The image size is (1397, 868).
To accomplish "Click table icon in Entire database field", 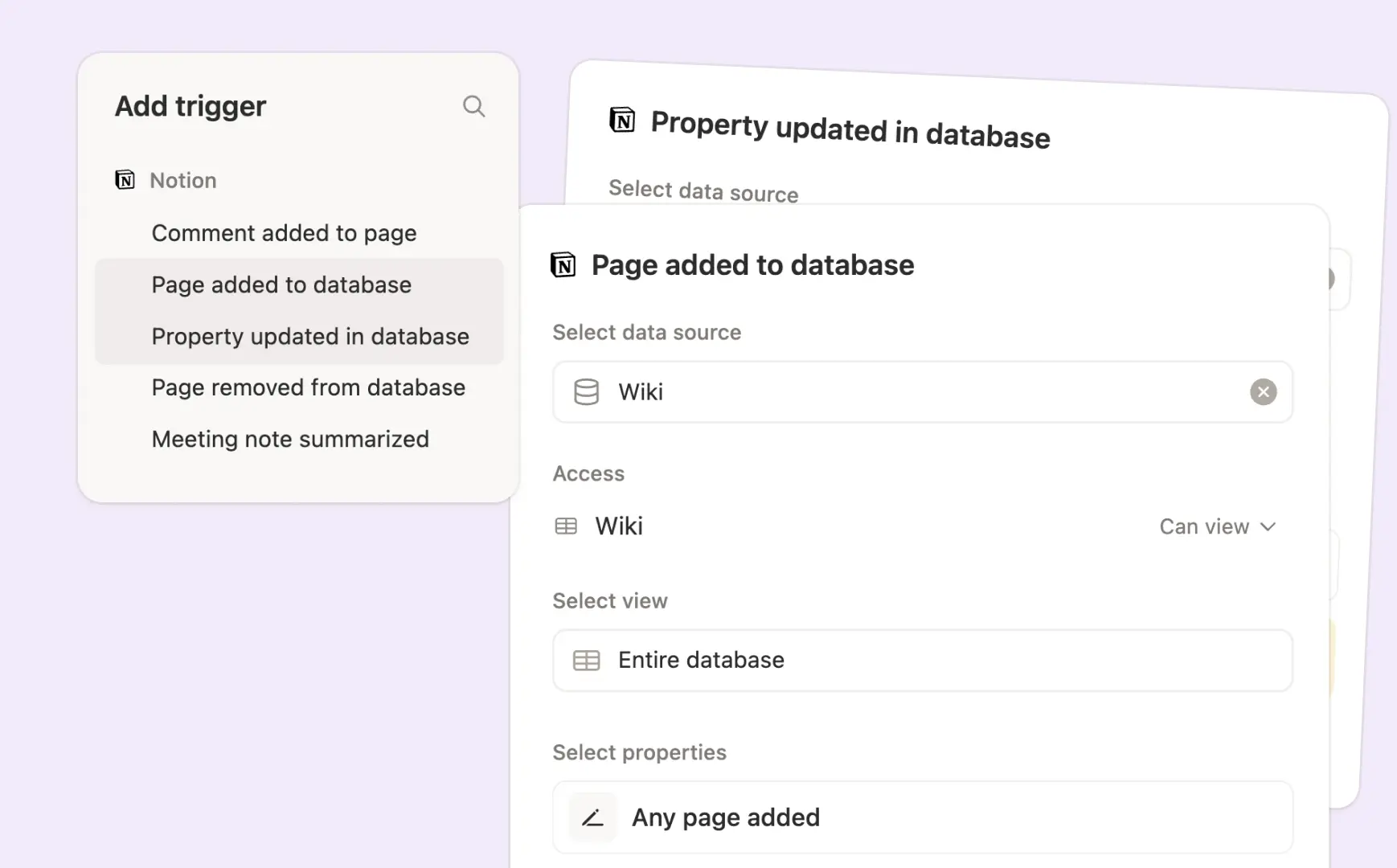I will coord(586,661).
